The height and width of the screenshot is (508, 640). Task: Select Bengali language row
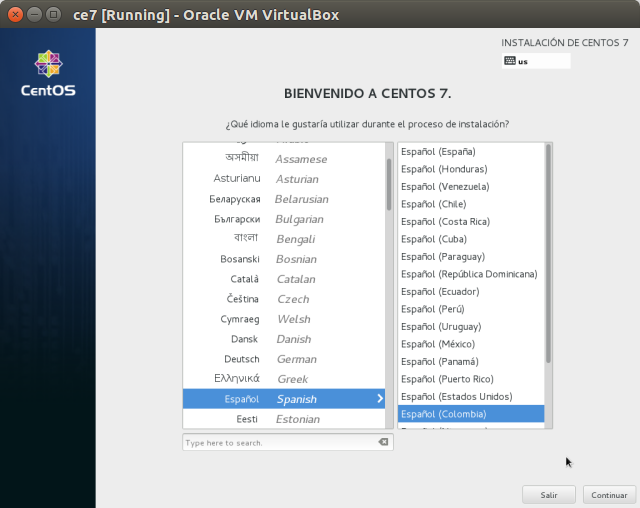pyautogui.click(x=284, y=239)
